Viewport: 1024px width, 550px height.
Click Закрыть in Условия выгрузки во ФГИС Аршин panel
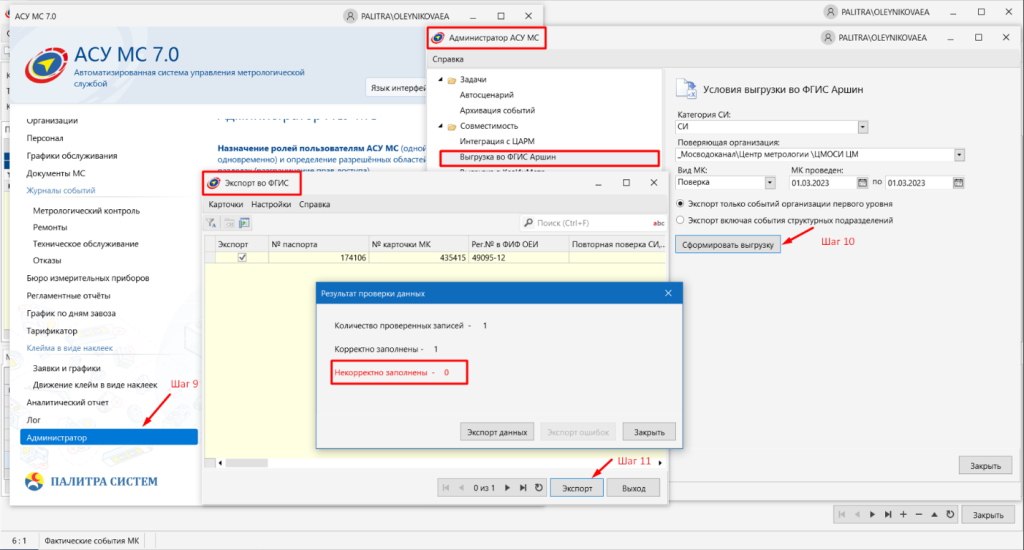pos(985,466)
